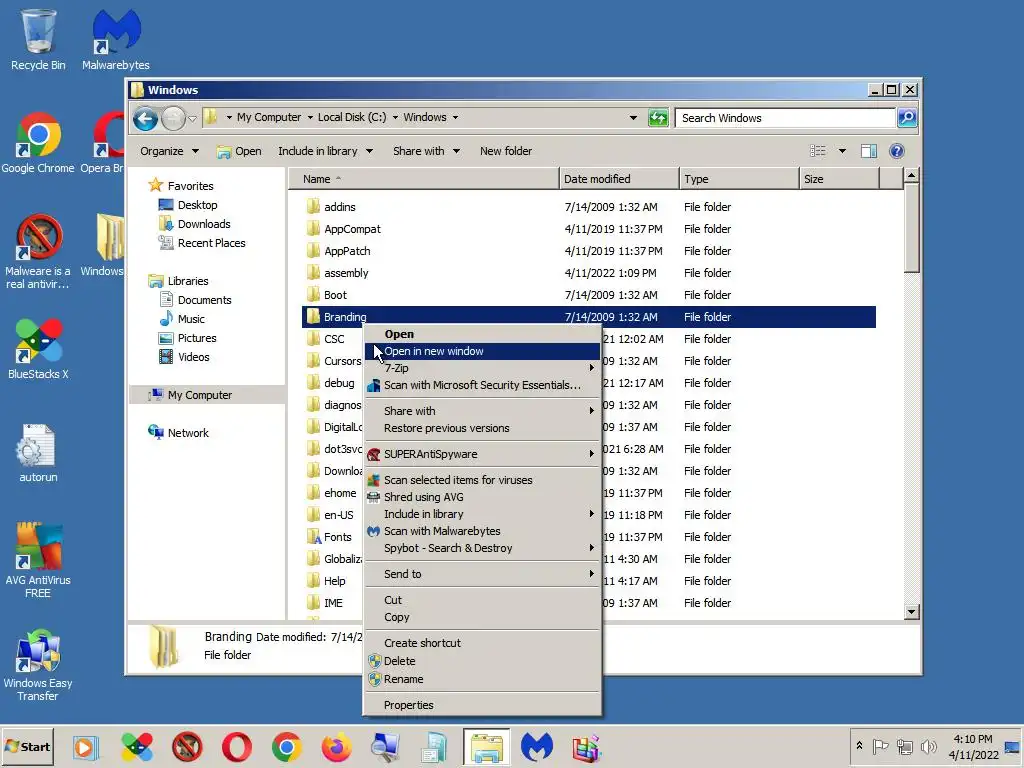Select Scan with Microsoft Security Essentials

pos(482,385)
